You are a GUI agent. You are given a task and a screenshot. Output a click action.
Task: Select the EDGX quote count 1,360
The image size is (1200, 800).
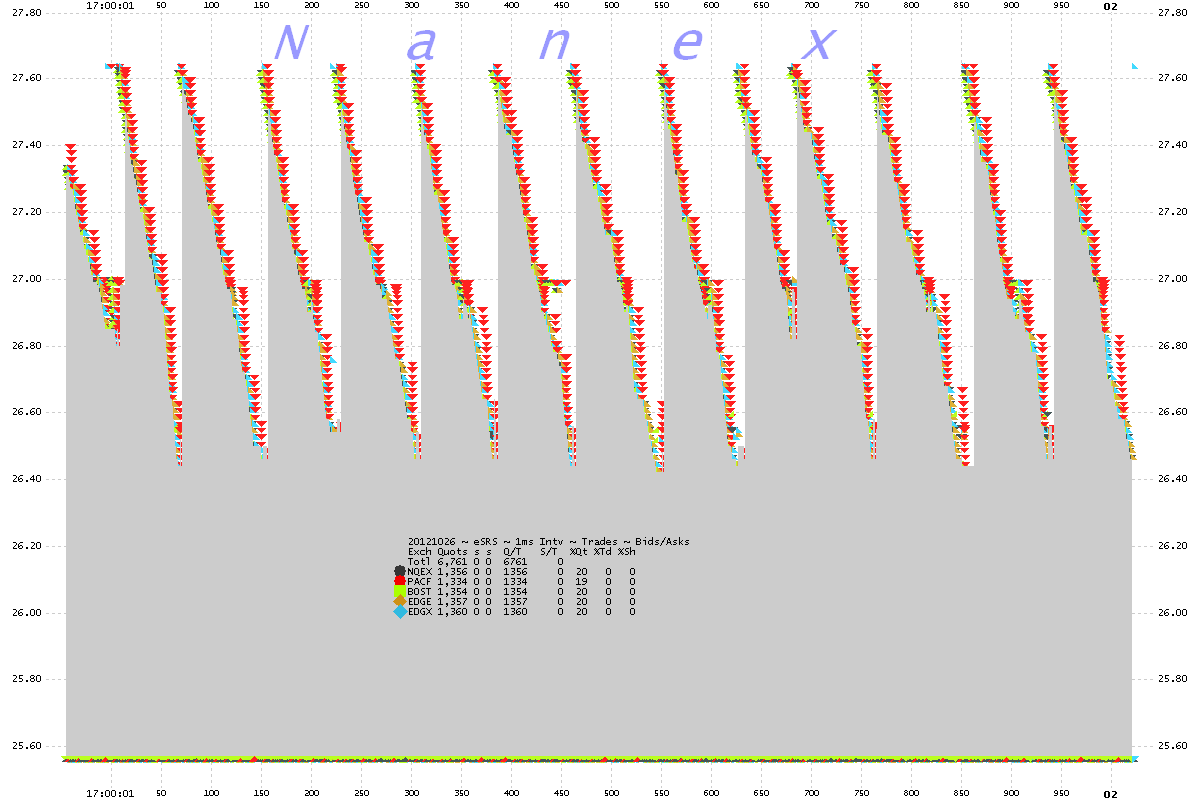click(453, 612)
